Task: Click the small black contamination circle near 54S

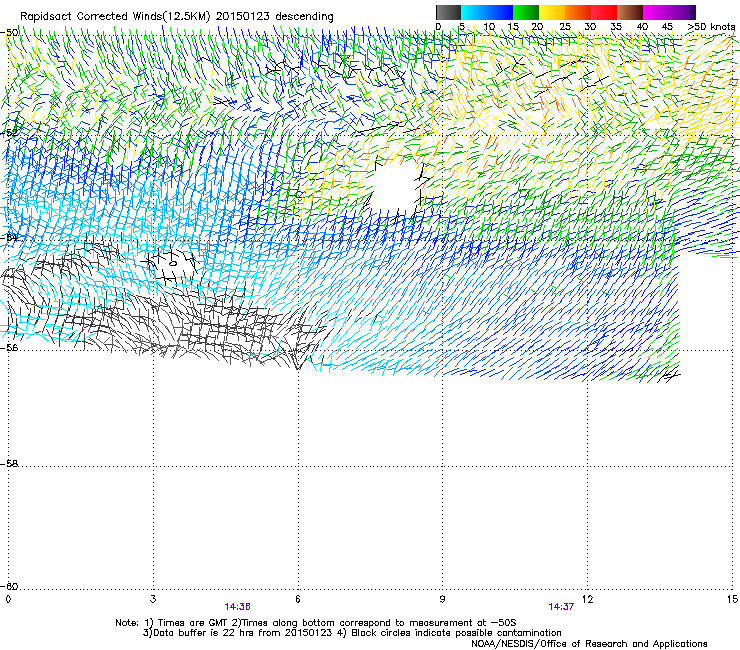Action: [173, 263]
